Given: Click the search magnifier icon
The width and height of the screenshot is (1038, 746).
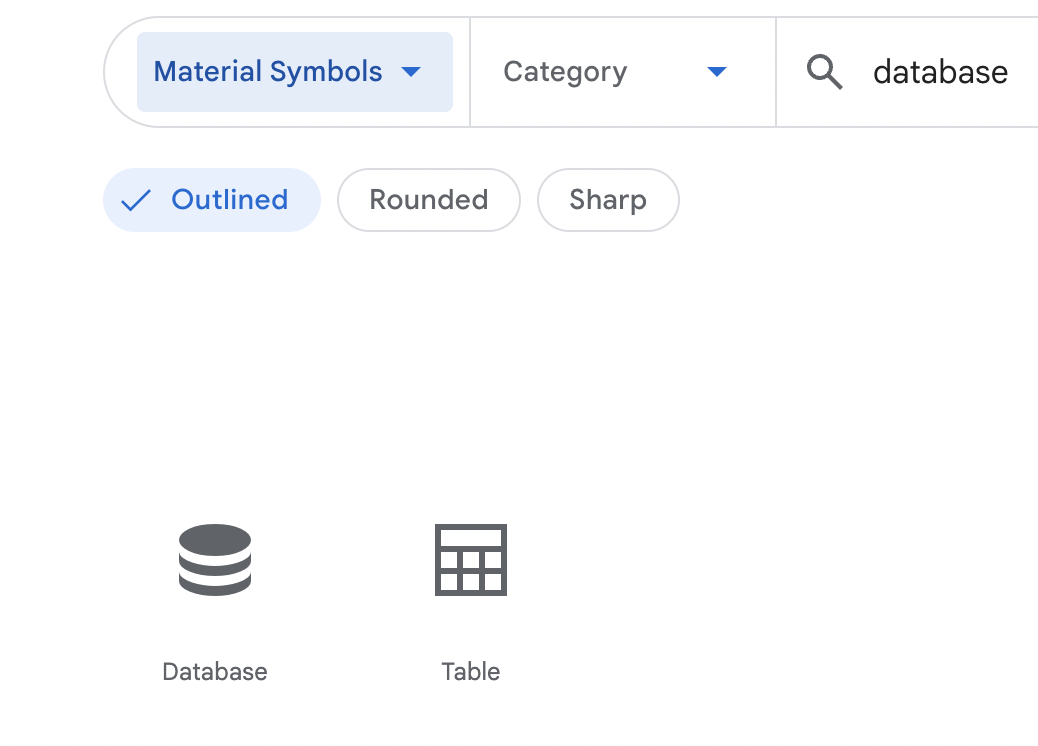Looking at the screenshot, I should pos(824,71).
